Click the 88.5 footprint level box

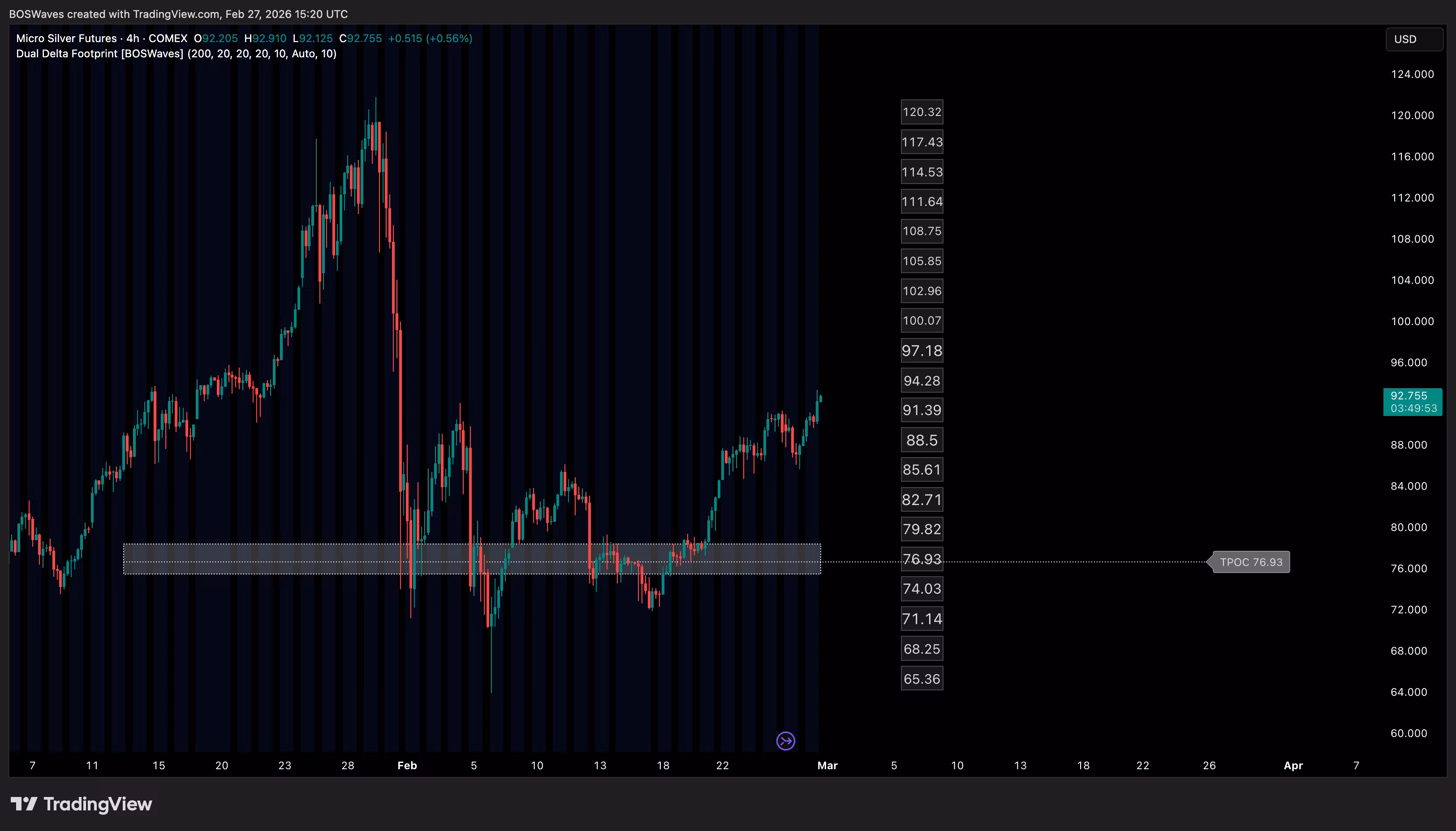(922, 440)
